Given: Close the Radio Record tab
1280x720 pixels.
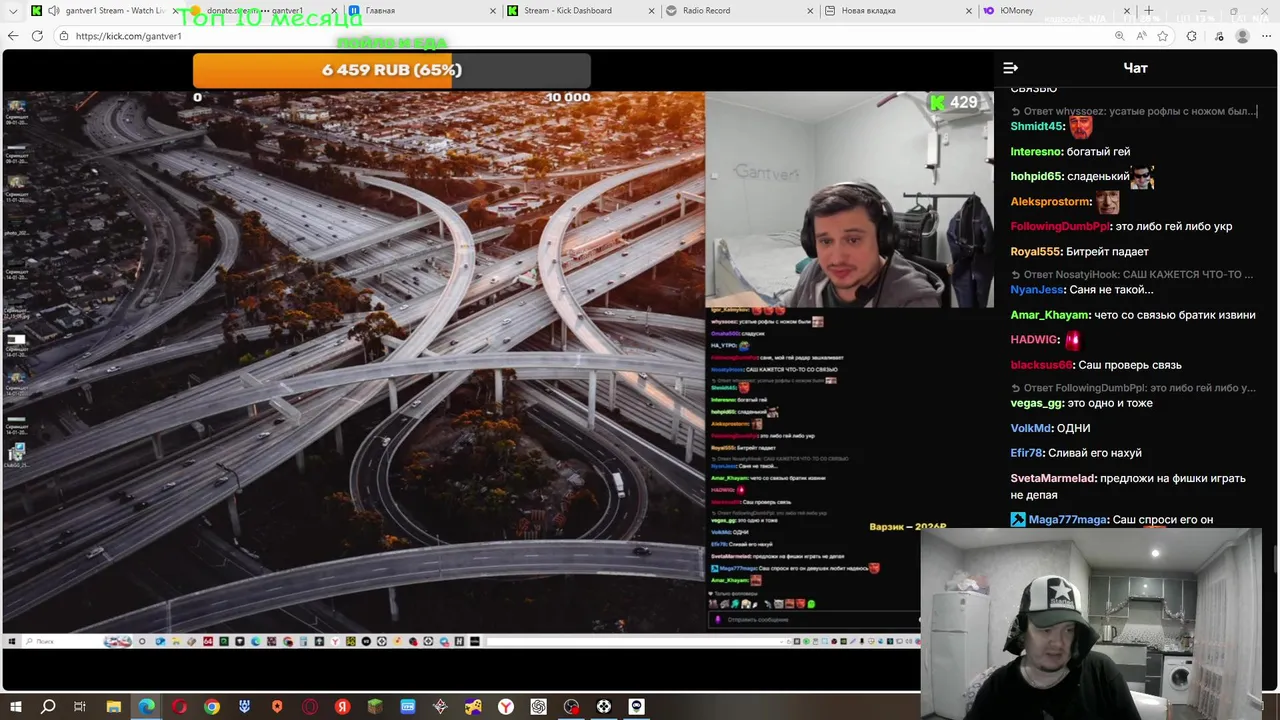Looking at the screenshot, I should point(810,11).
